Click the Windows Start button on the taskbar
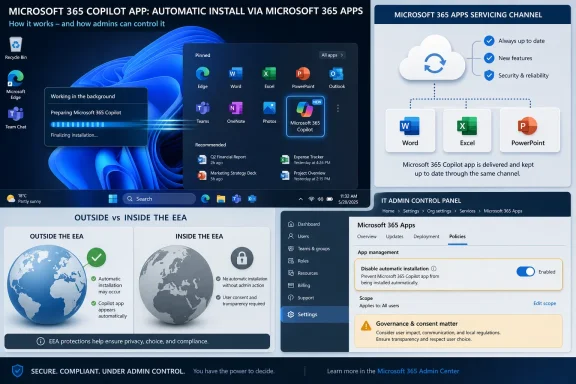Image resolution: width=576 pixels, height=384 pixels. [113, 199]
